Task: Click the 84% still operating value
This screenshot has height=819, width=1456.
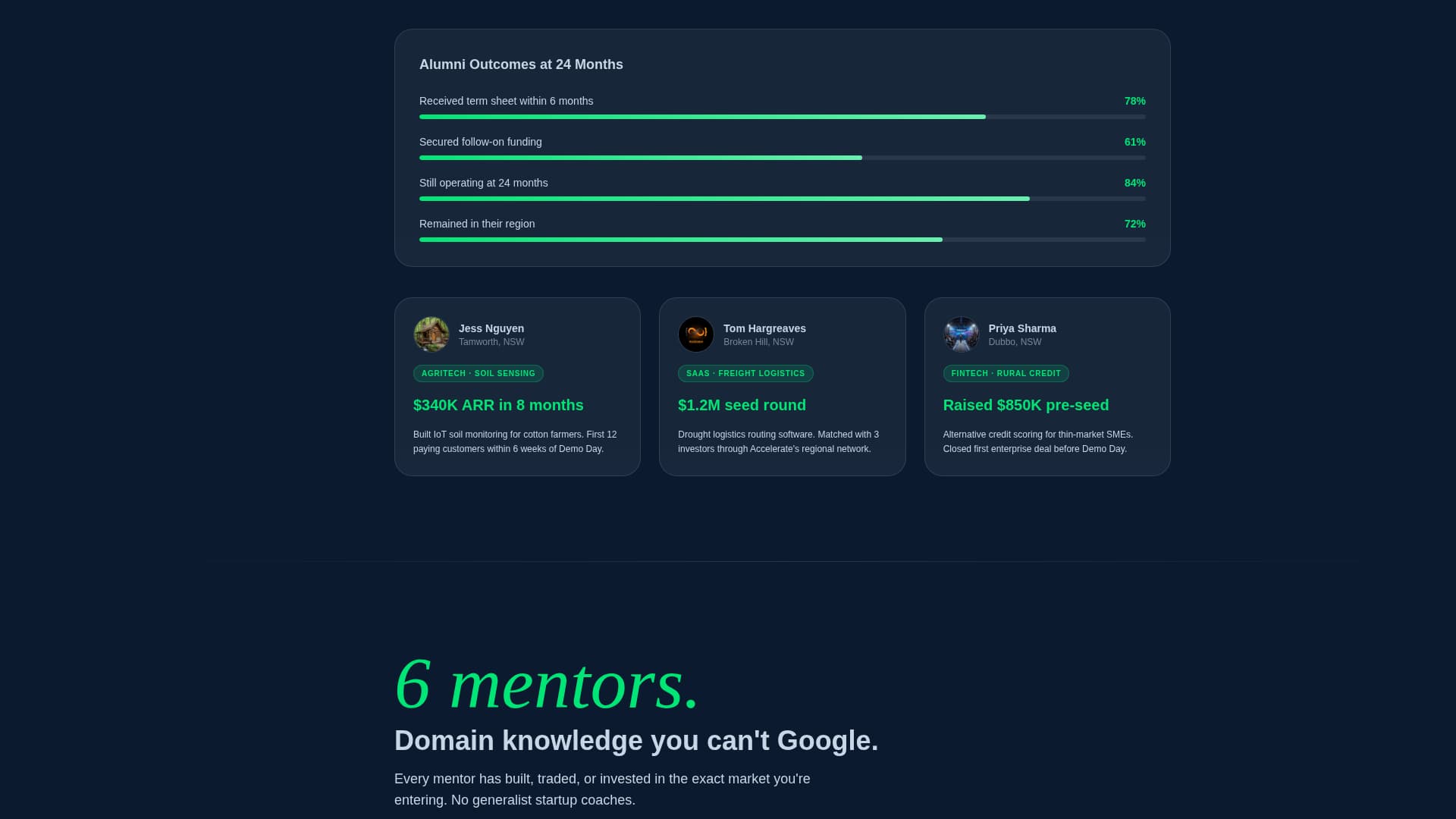Action: (x=1134, y=183)
